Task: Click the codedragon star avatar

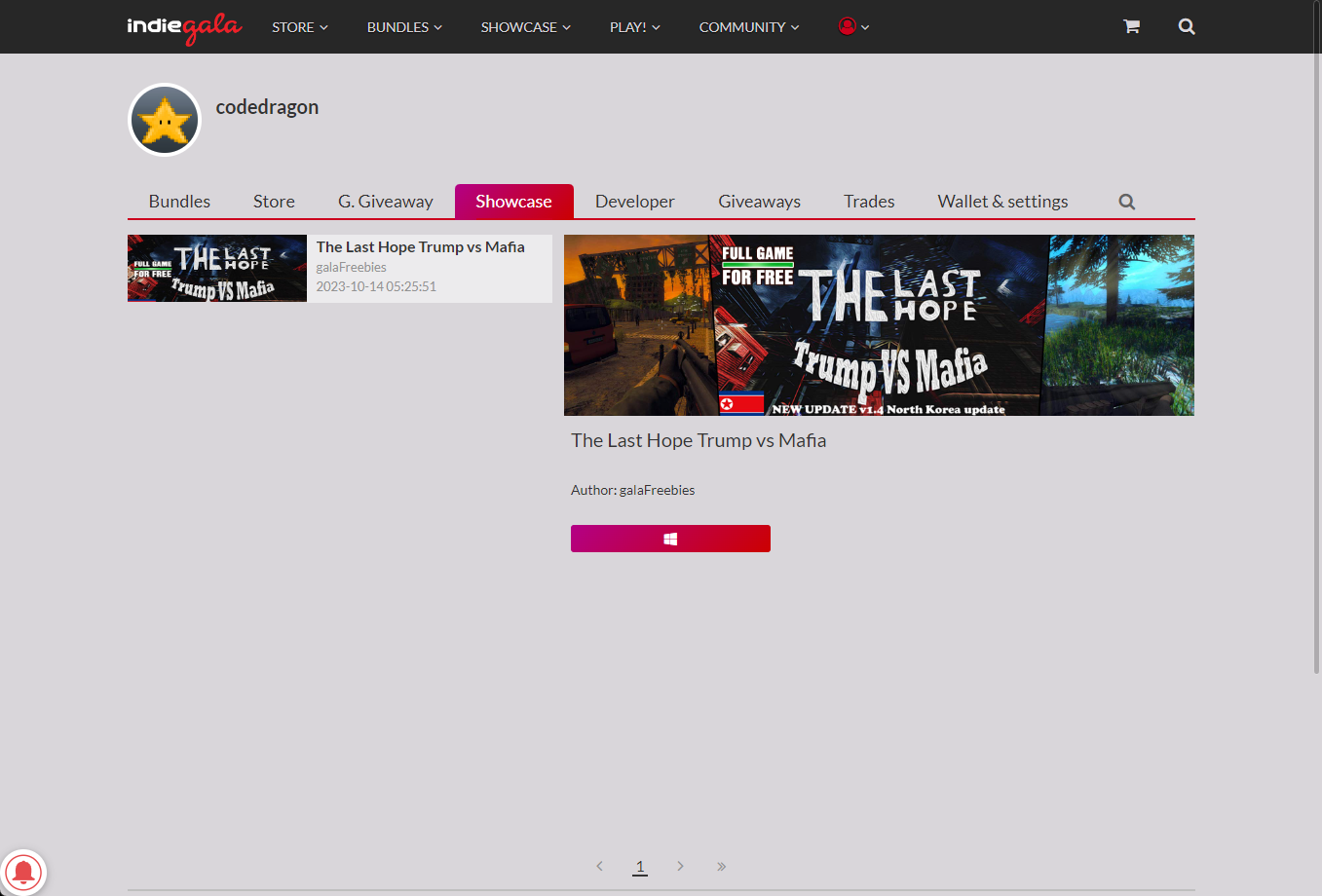Action: [x=165, y=120]
